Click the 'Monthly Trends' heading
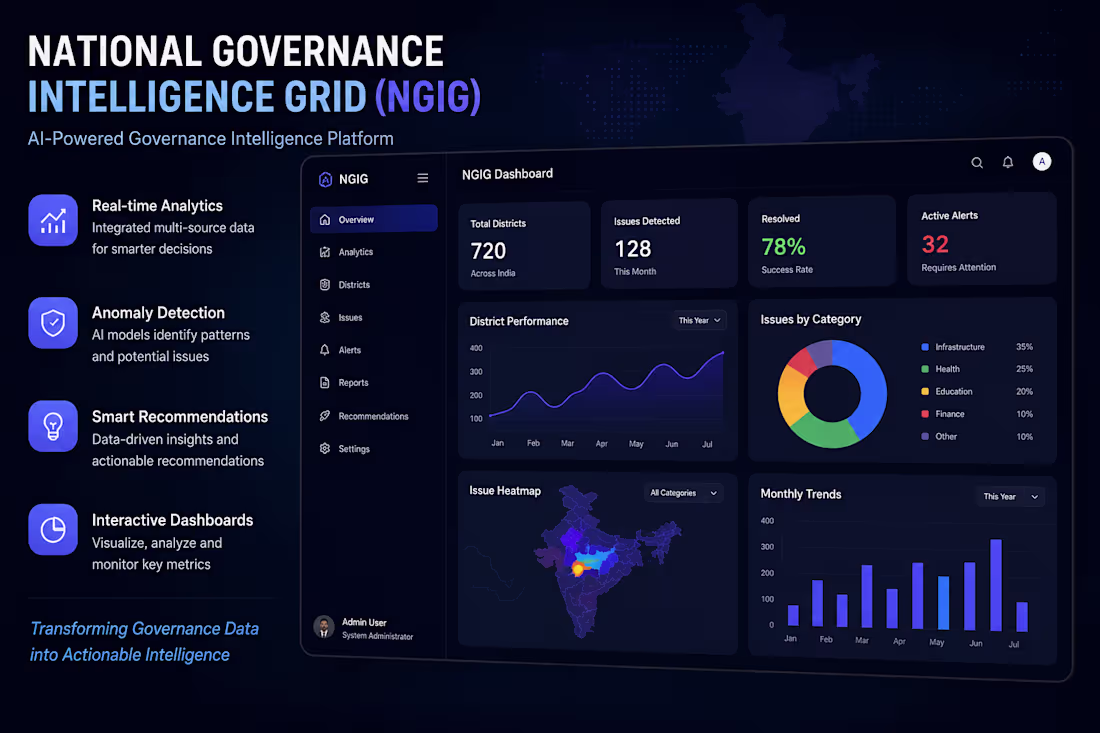The image size is (1100, 733). 800,495
